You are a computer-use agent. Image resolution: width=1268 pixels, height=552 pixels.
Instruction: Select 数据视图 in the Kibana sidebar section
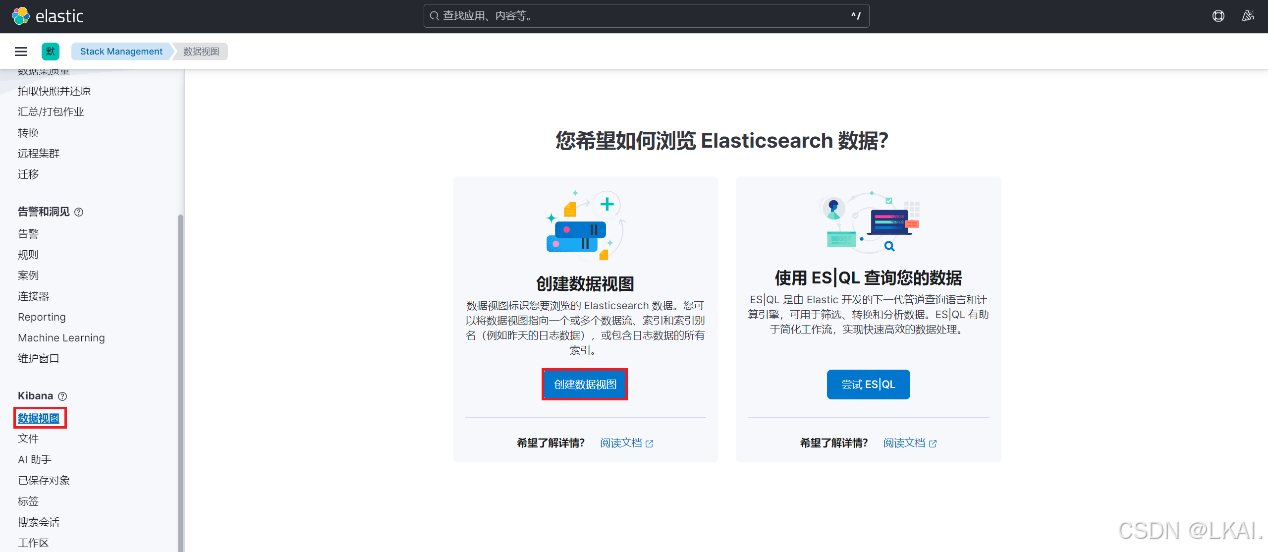click(39, 418)
